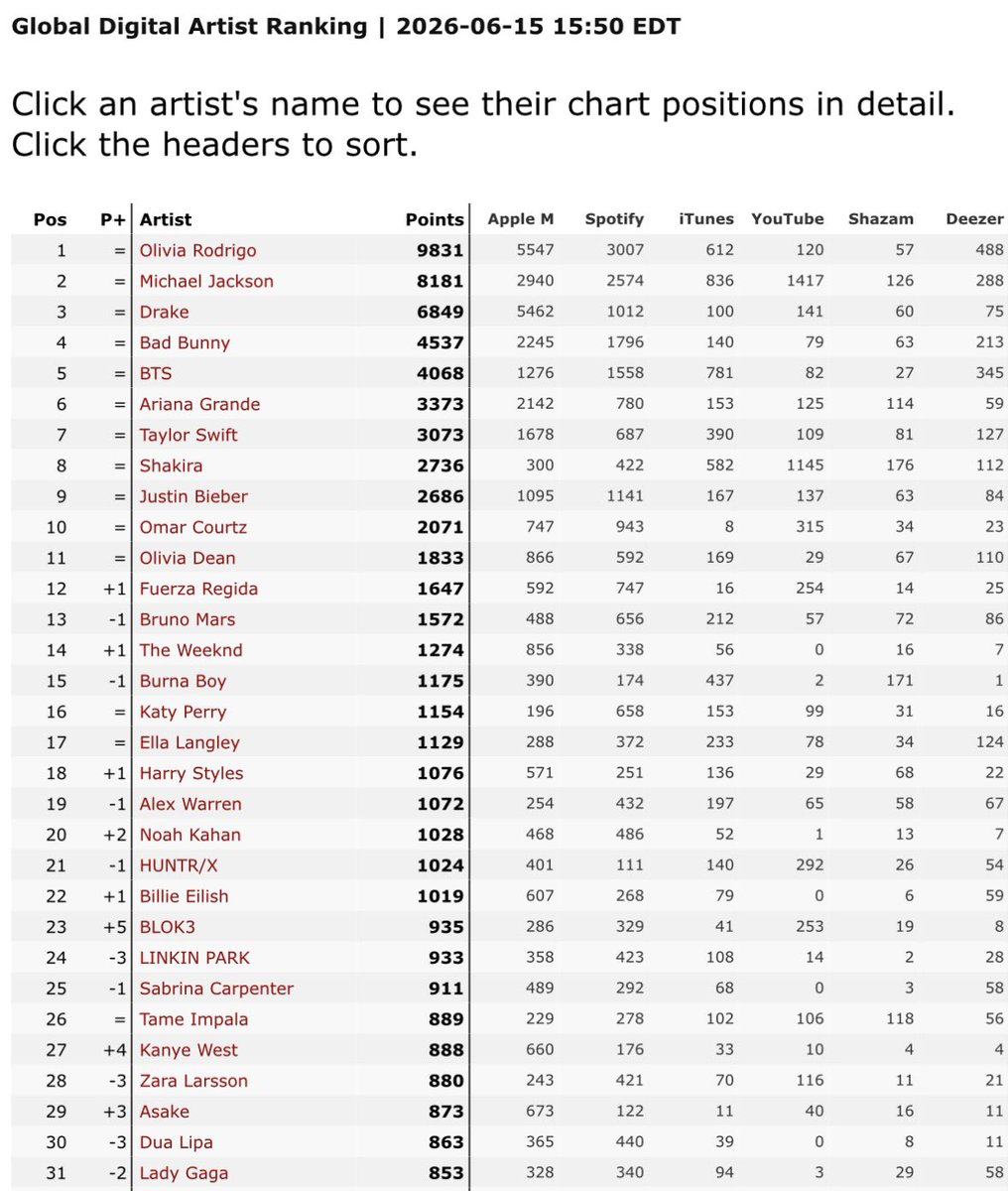Image resolution: width=1008 pixels, height=1191 pixels.
Task: Select the Taylor Swift artist link
Action: click(189, 435)
